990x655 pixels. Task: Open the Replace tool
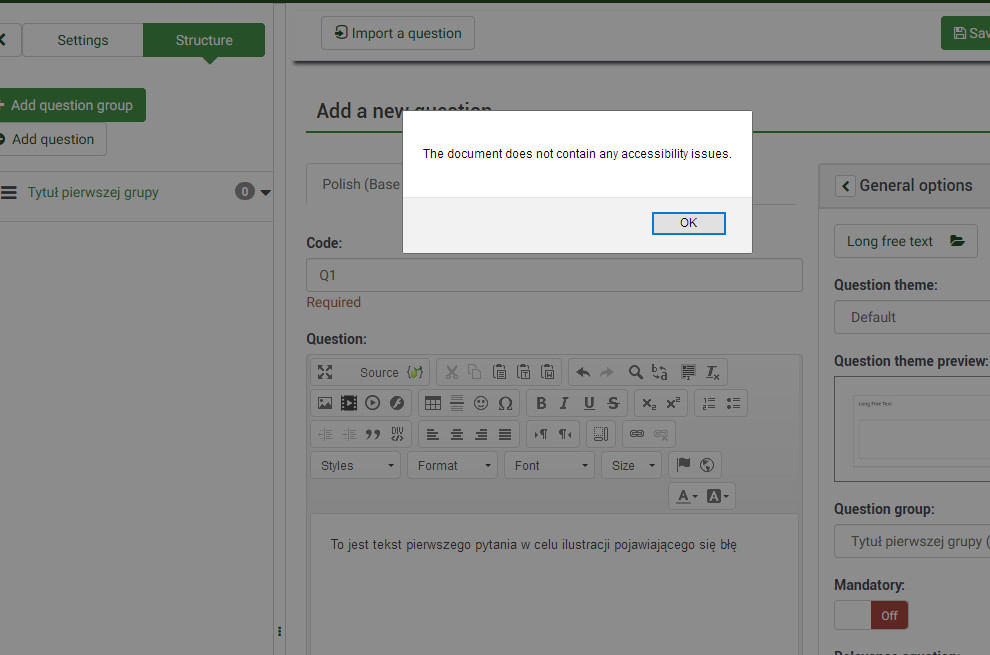click(x=659, y=372)
